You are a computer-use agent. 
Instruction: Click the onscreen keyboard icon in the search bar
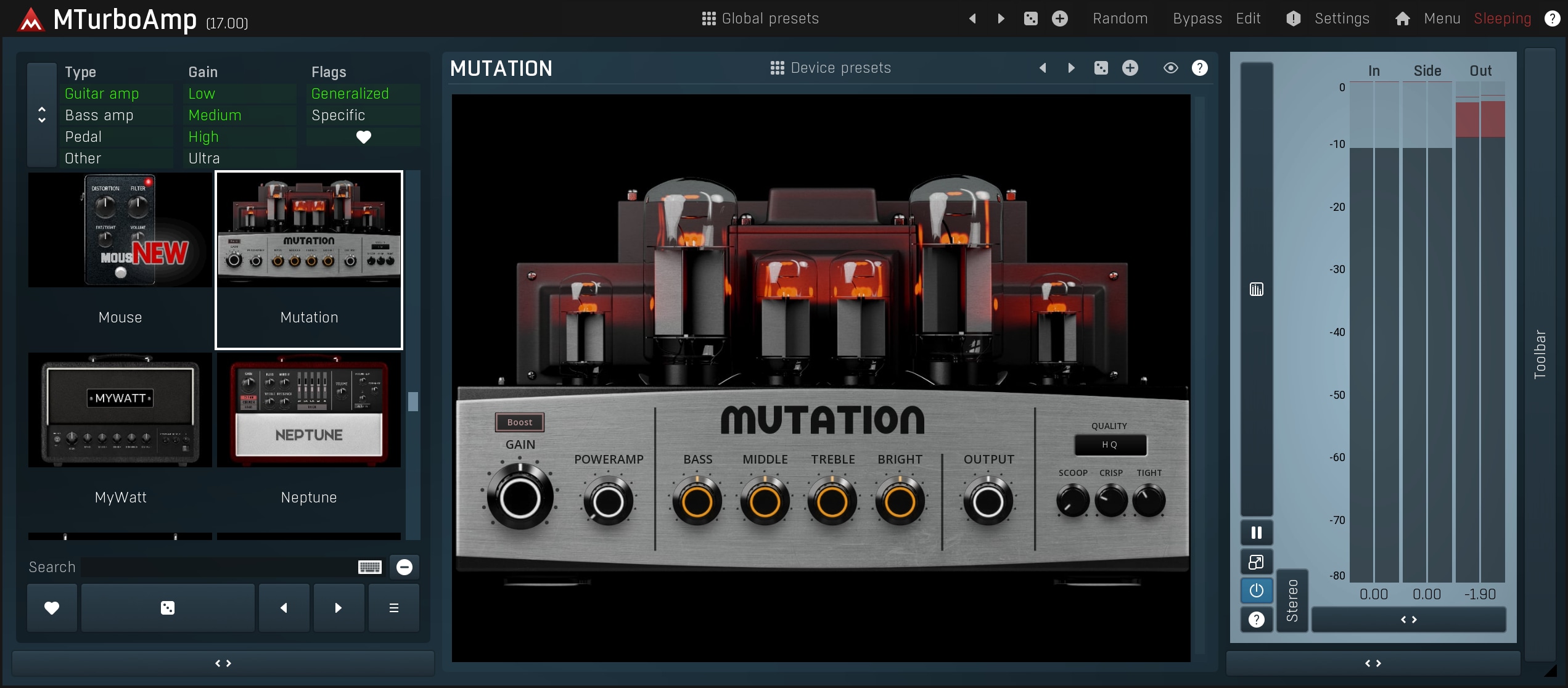click(369, 567)
